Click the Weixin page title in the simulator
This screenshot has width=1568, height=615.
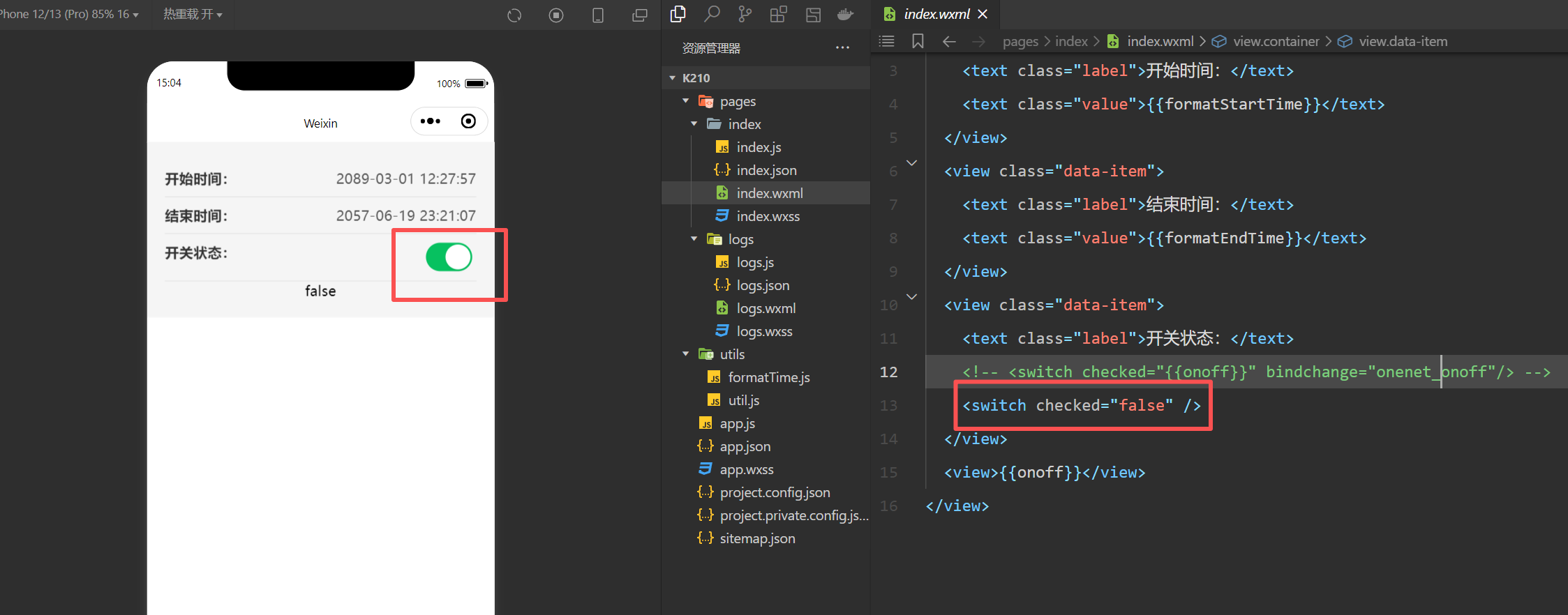[320, 123]
